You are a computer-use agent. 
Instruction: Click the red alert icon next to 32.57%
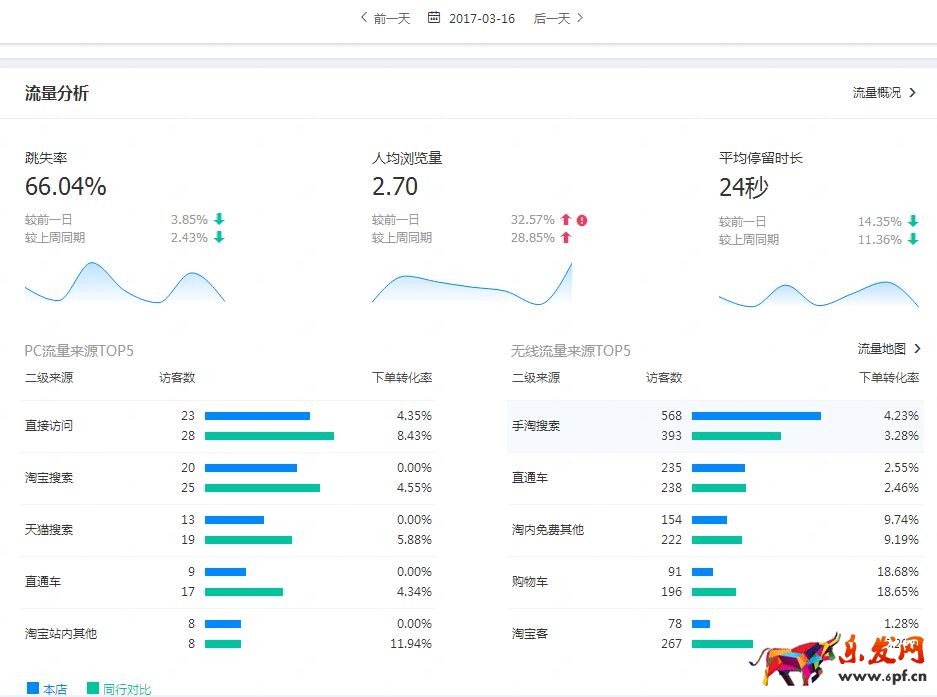click(581, 220)
